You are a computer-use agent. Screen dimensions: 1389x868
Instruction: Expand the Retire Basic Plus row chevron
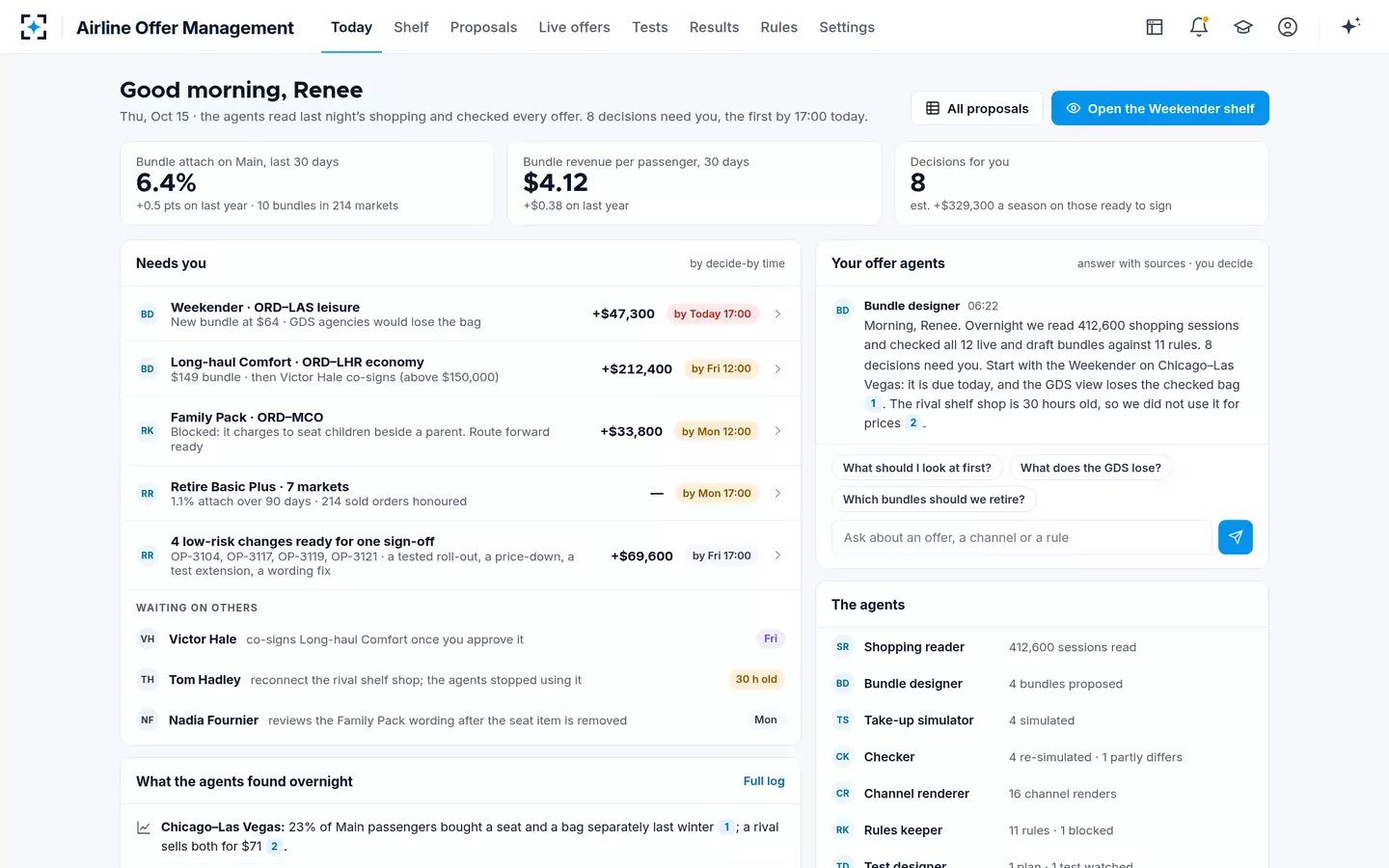778,494
